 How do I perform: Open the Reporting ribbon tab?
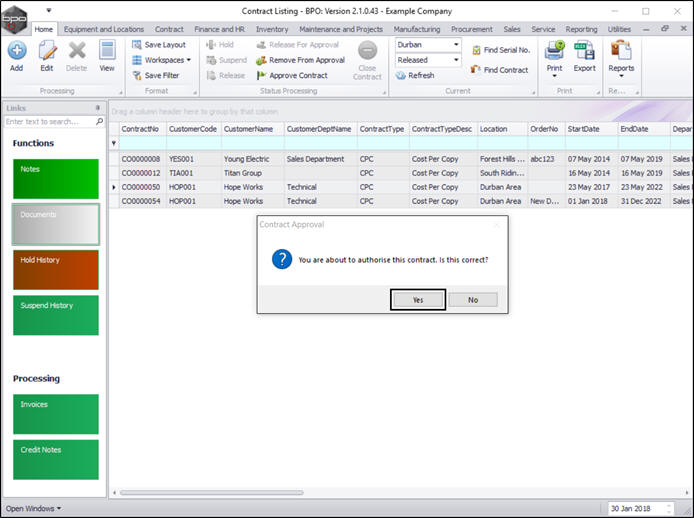pos(581,29)
